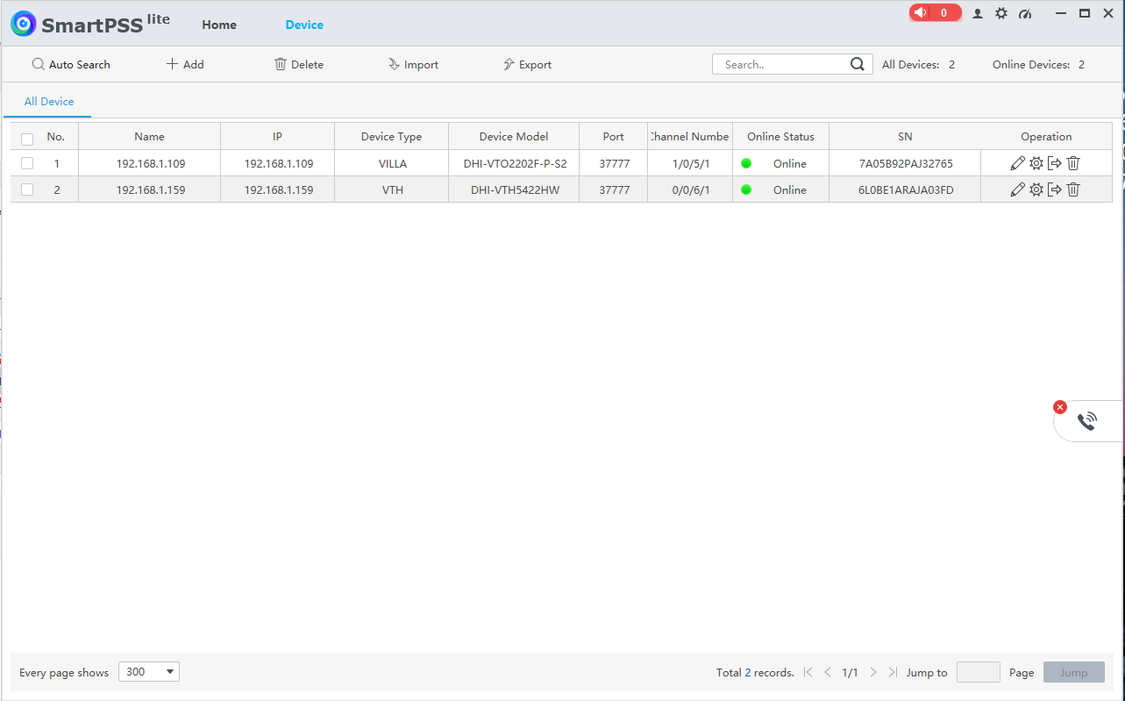Focus the Jump to page field
Screen dimensions: 1125x701
(978, 672)
